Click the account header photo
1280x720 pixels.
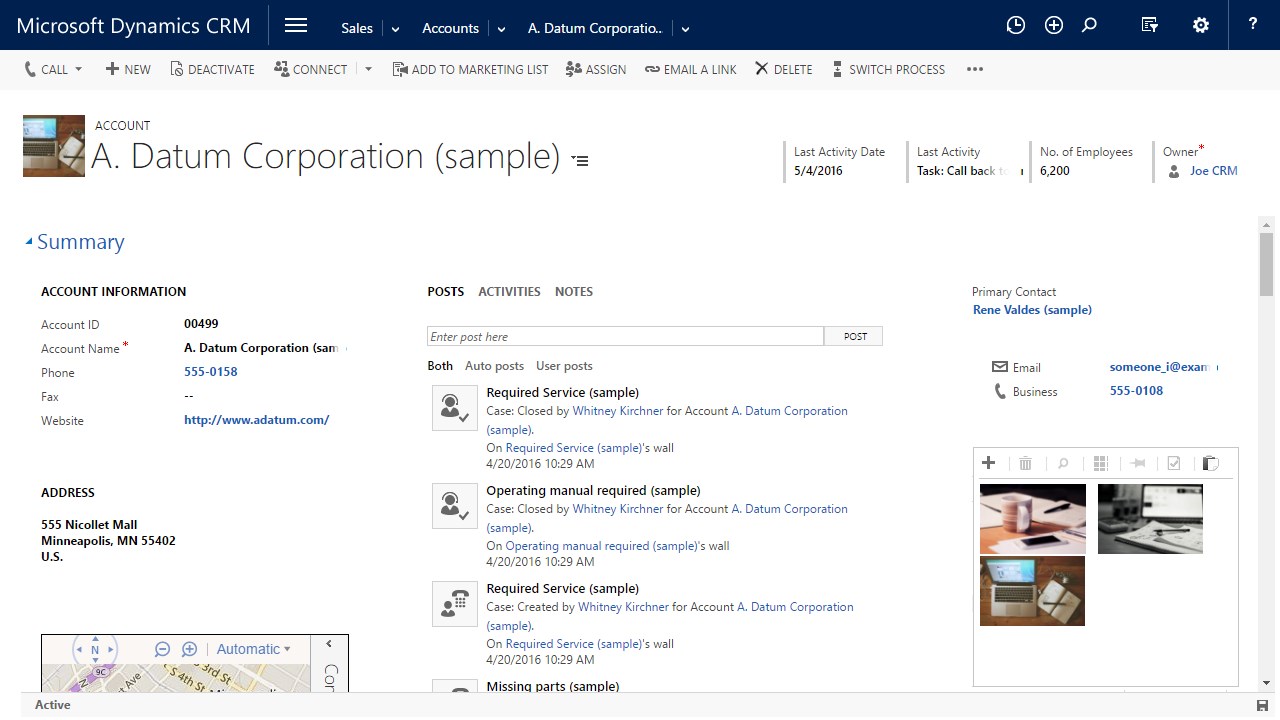point(54,146)
